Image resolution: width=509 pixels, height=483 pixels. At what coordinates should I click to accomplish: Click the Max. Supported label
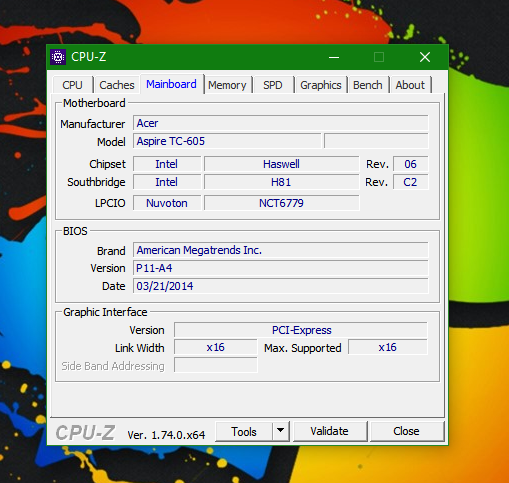pyautogui.click(x=303, y=348)
